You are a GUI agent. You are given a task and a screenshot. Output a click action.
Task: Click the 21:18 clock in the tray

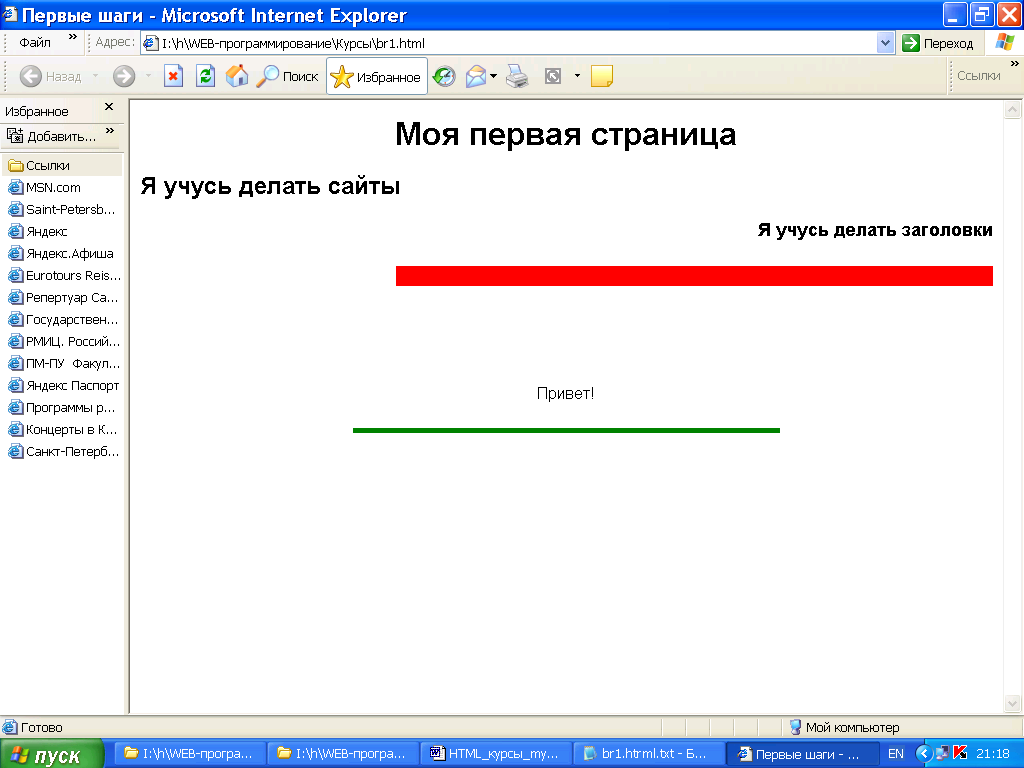coord(993,754)
